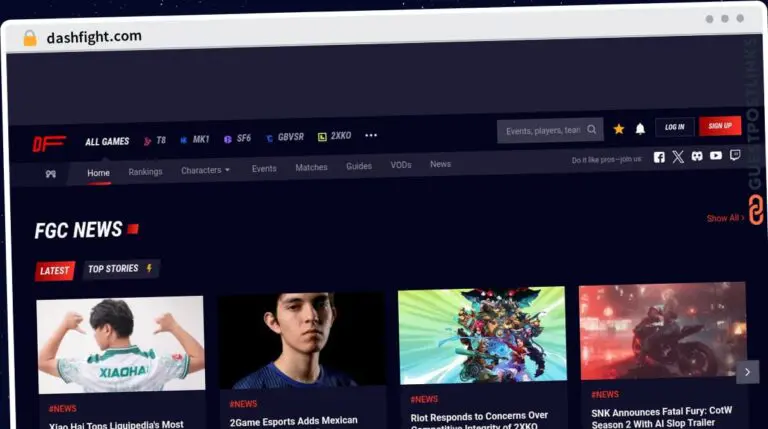Screen dimensions: 768x429
Task: Visit the DashFight X profile icon
Action: point(678,157)
